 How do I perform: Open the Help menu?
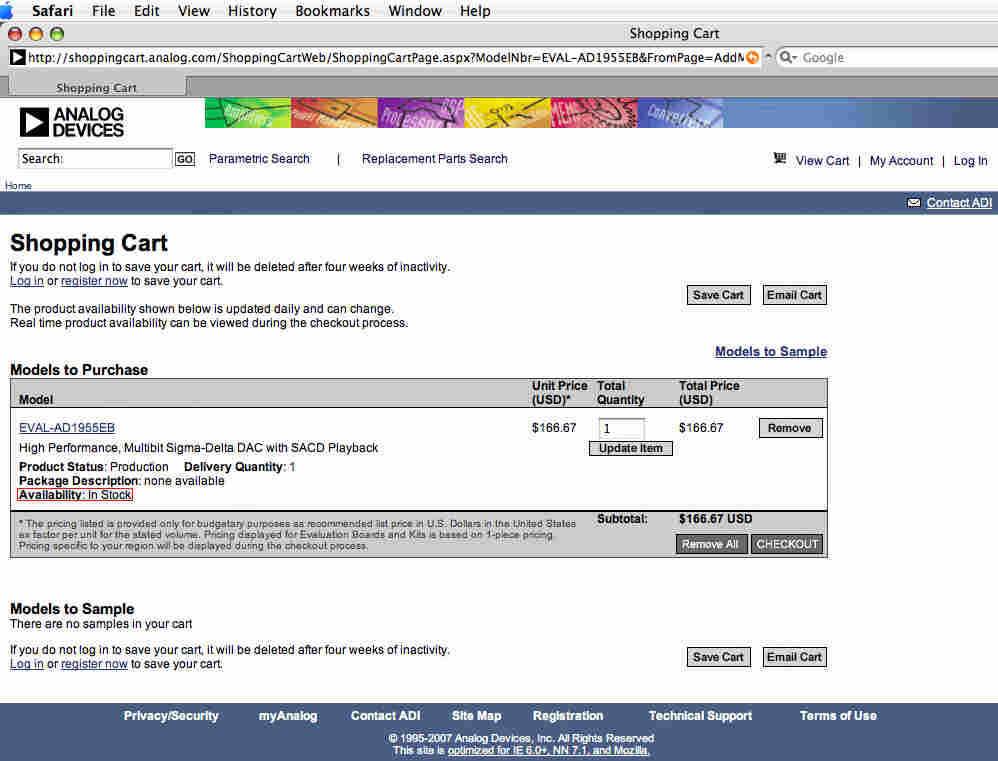tap(475, 11)
